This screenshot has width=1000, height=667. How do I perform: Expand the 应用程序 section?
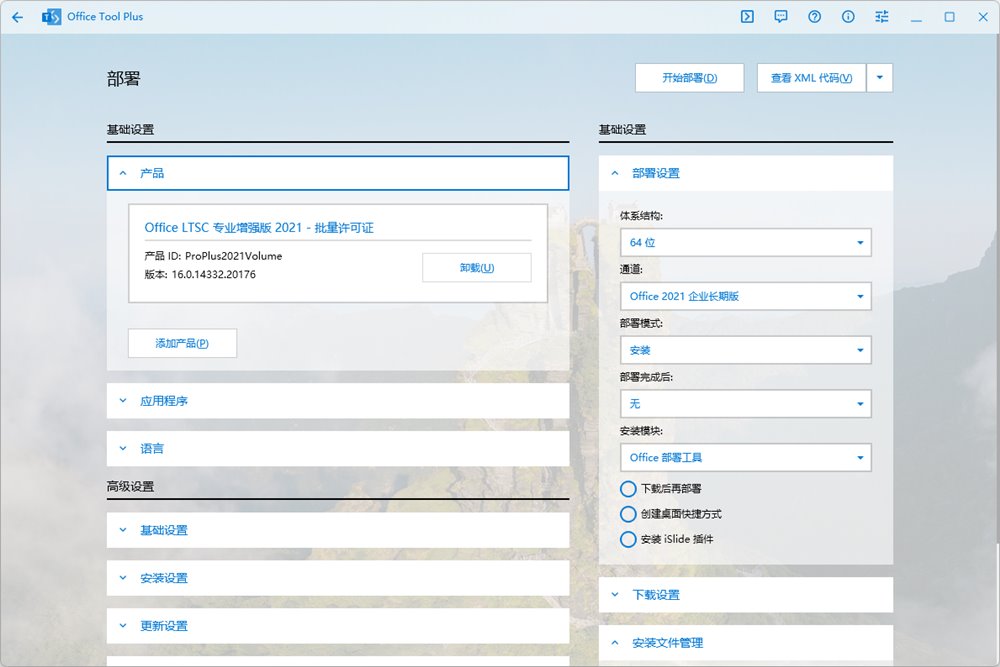pos(337,401)
